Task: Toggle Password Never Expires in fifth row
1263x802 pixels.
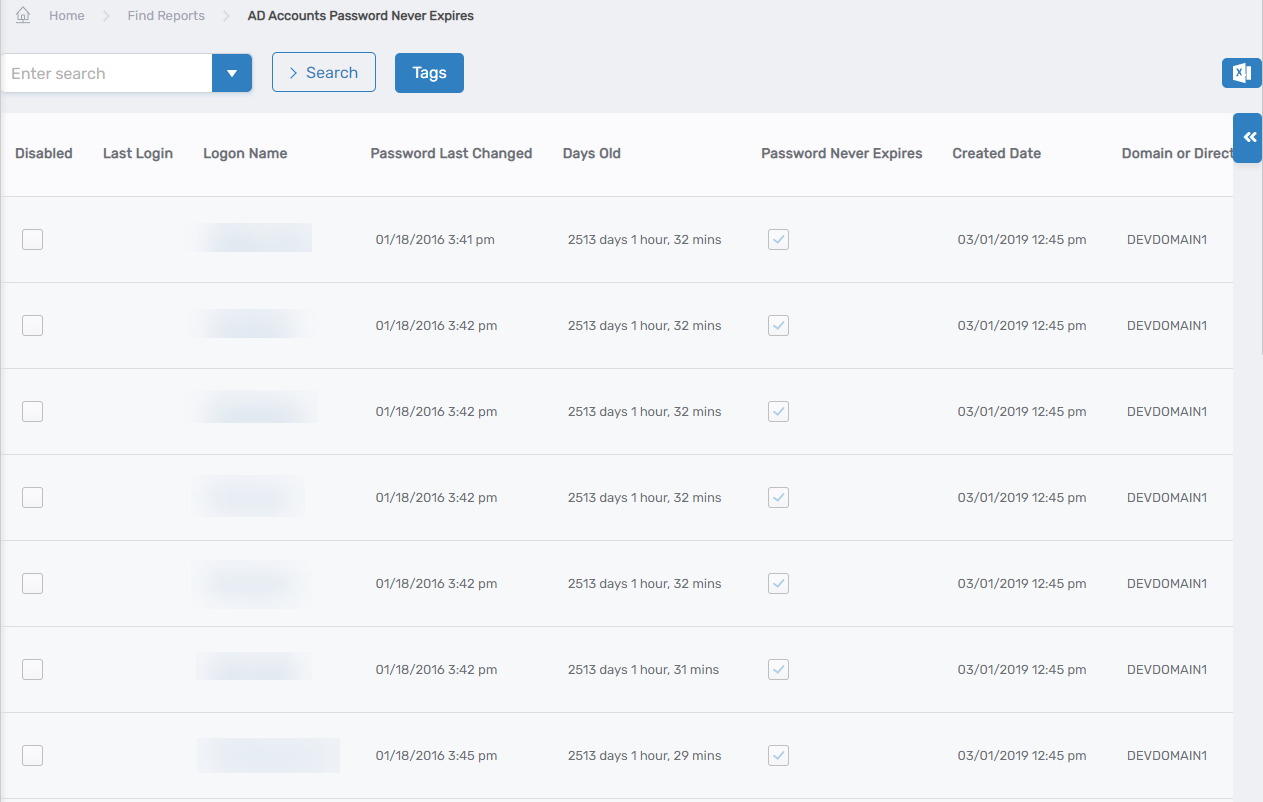Action: pos(778,583)
